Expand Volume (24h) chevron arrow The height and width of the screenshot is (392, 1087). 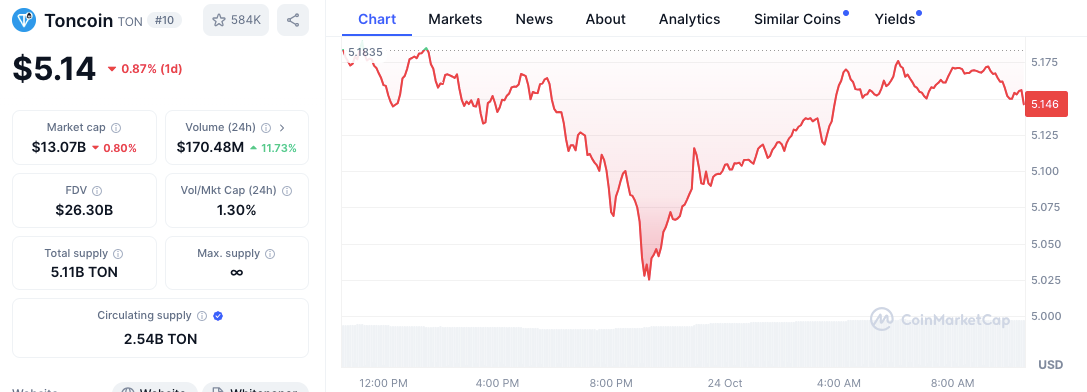coord(281,128)
